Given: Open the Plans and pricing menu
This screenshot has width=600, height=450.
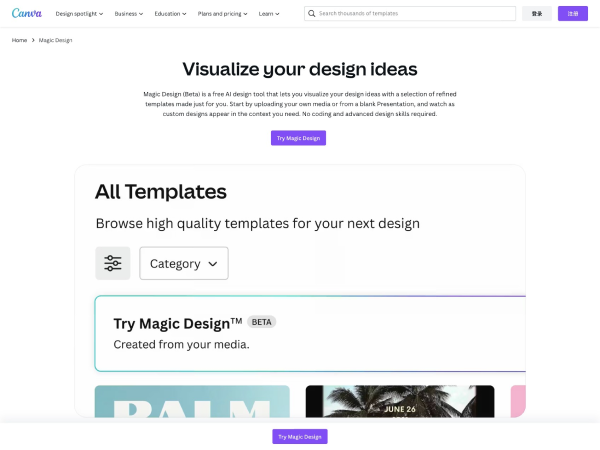Looking at the screenshot, I should tap(222, 14).
